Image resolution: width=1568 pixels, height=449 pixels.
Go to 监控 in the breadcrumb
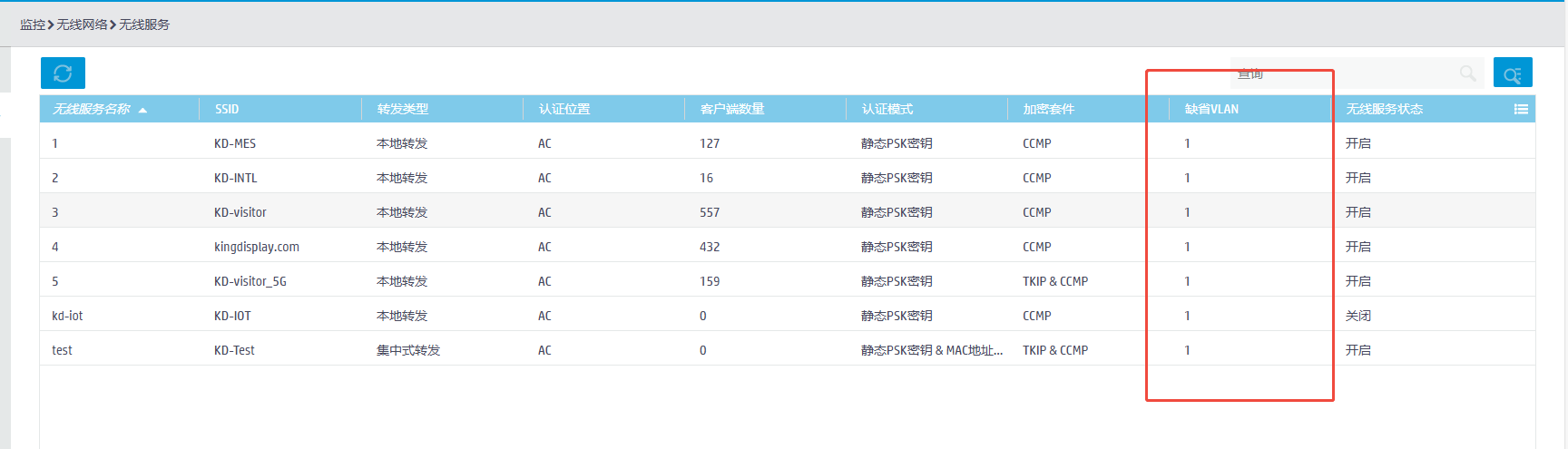click(x=33, y=24)
